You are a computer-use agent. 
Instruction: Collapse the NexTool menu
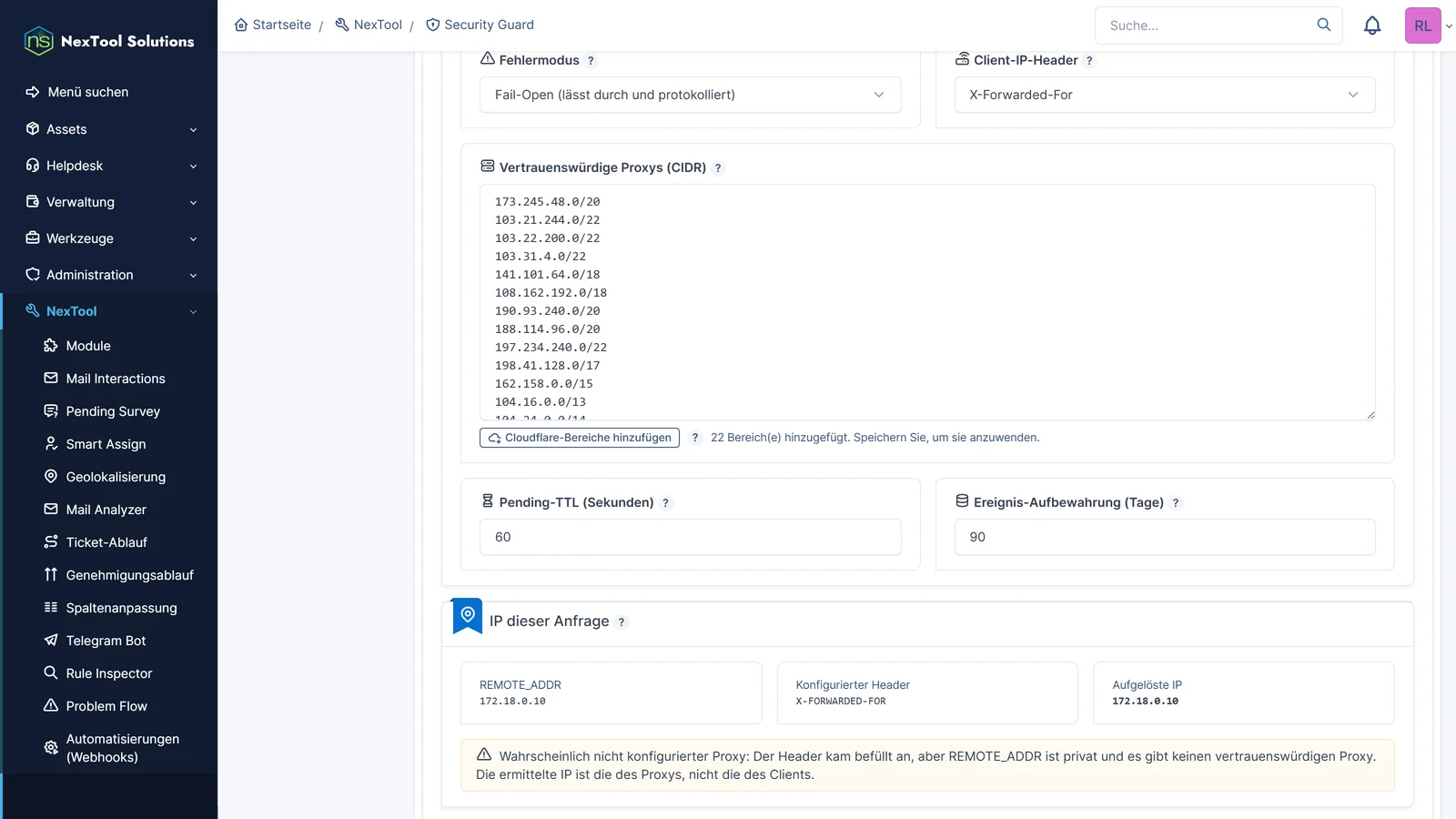[x=109, y=311]
